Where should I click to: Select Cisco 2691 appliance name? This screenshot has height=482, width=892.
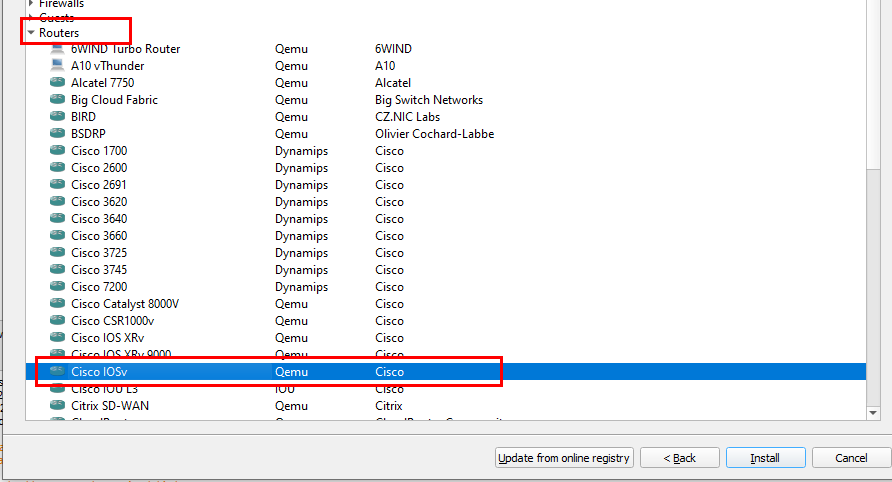click(98, 185)
